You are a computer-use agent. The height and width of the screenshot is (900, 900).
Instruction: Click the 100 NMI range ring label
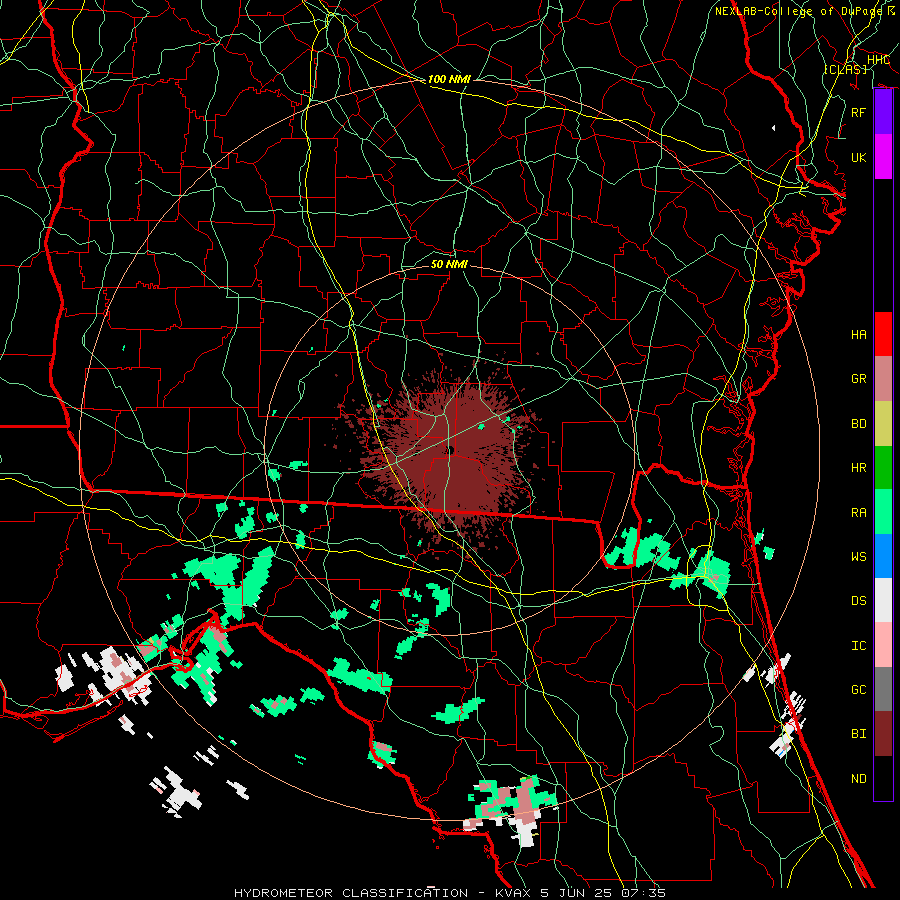coord(449,79)
